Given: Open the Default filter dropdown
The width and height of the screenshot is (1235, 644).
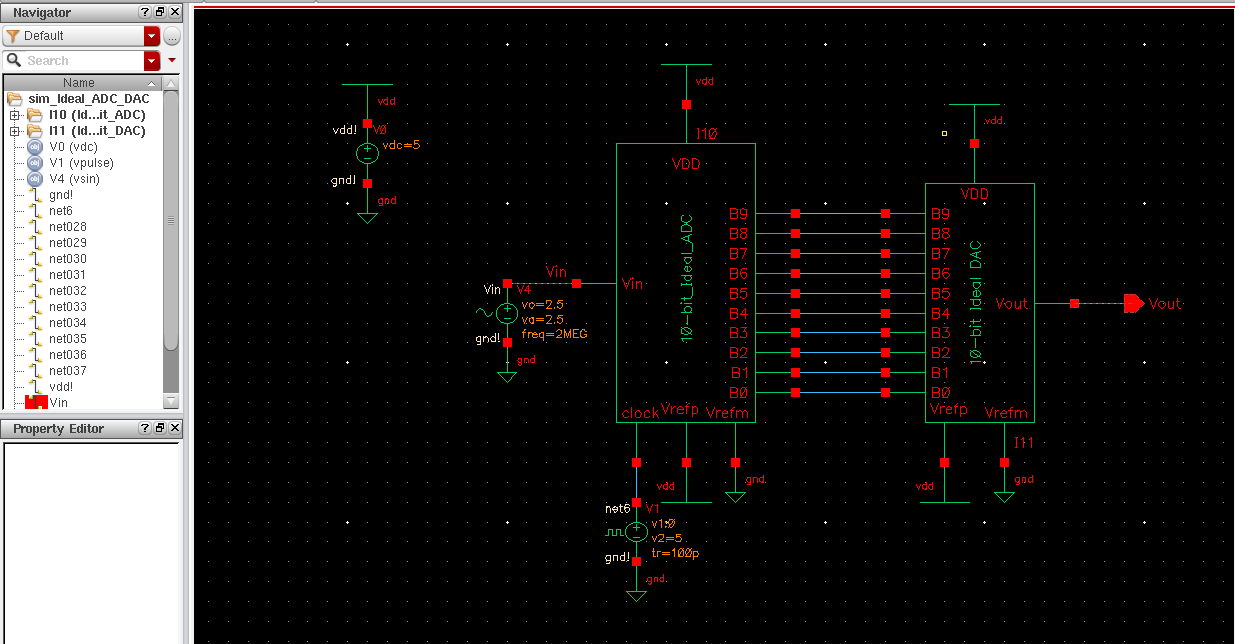Looking at the screenshot, I should 152,36.
